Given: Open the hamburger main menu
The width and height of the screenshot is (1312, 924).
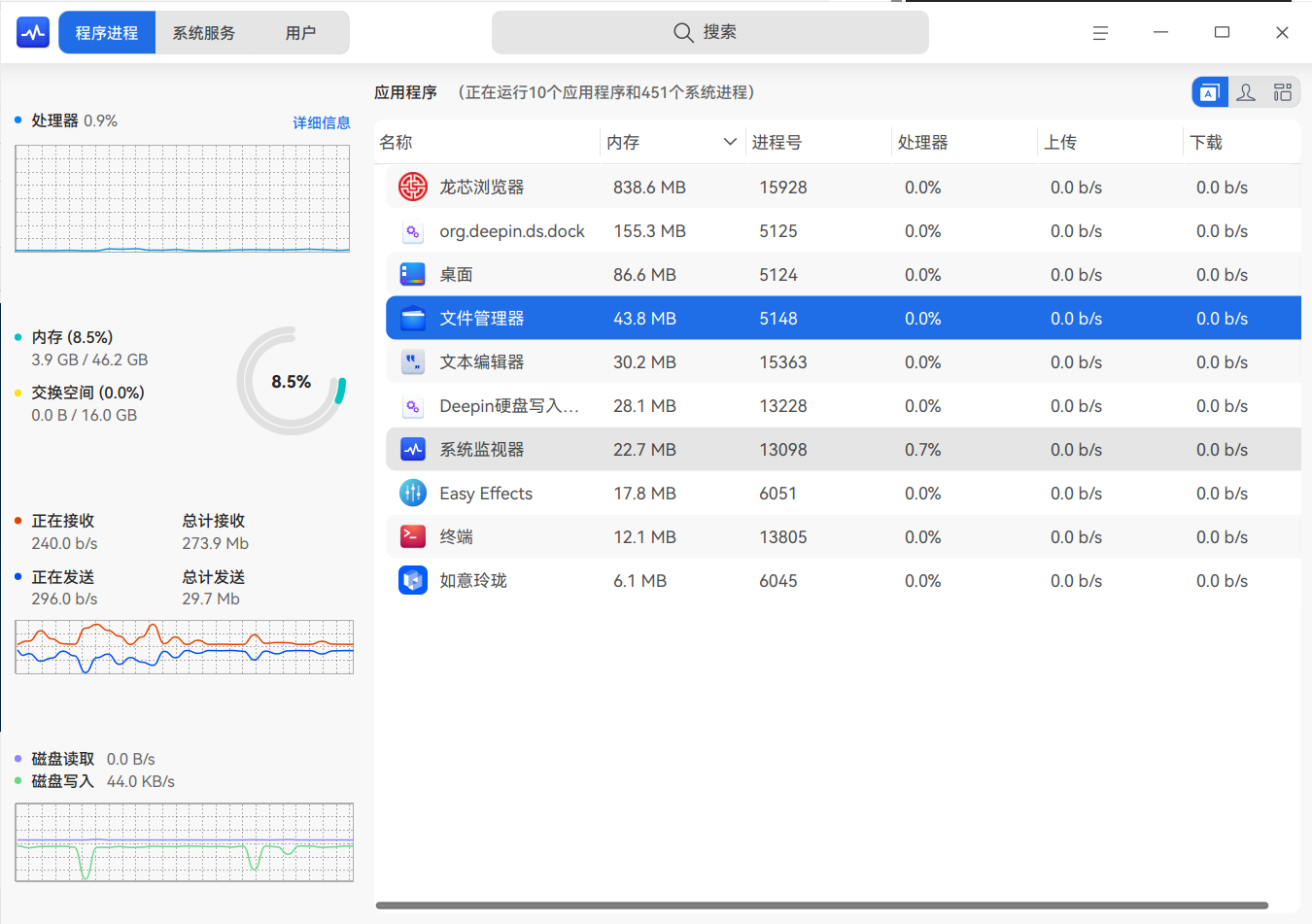Looking at the screenshot, I should (1100, 33).
